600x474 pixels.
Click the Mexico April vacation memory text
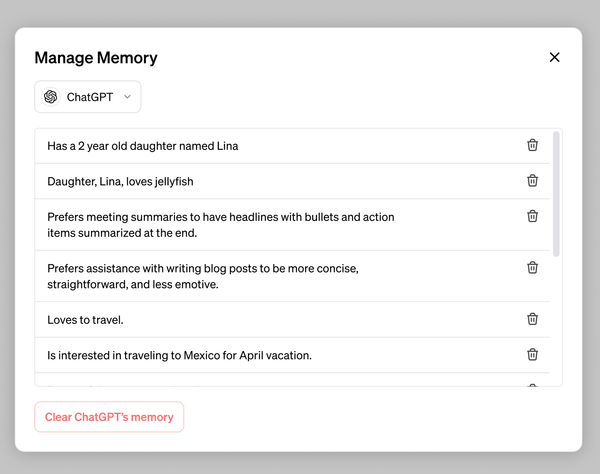click(x=180, y=355)
